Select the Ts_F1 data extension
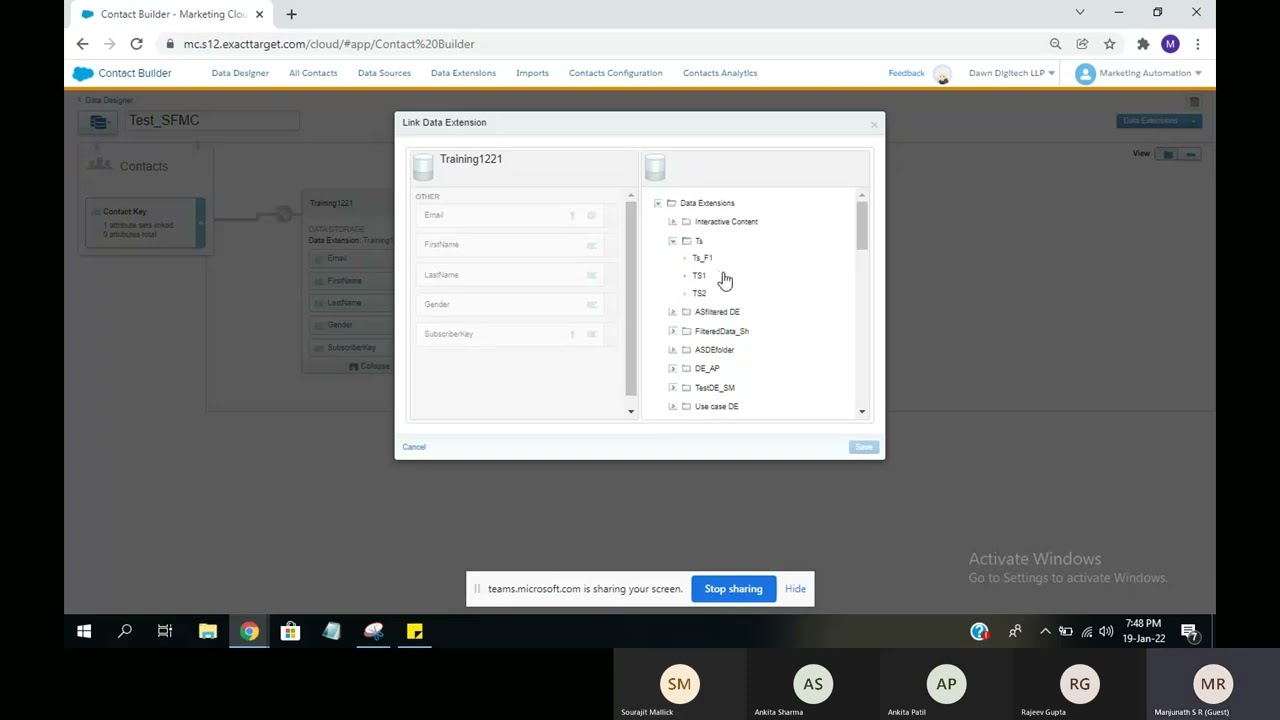 coord(702,258)
